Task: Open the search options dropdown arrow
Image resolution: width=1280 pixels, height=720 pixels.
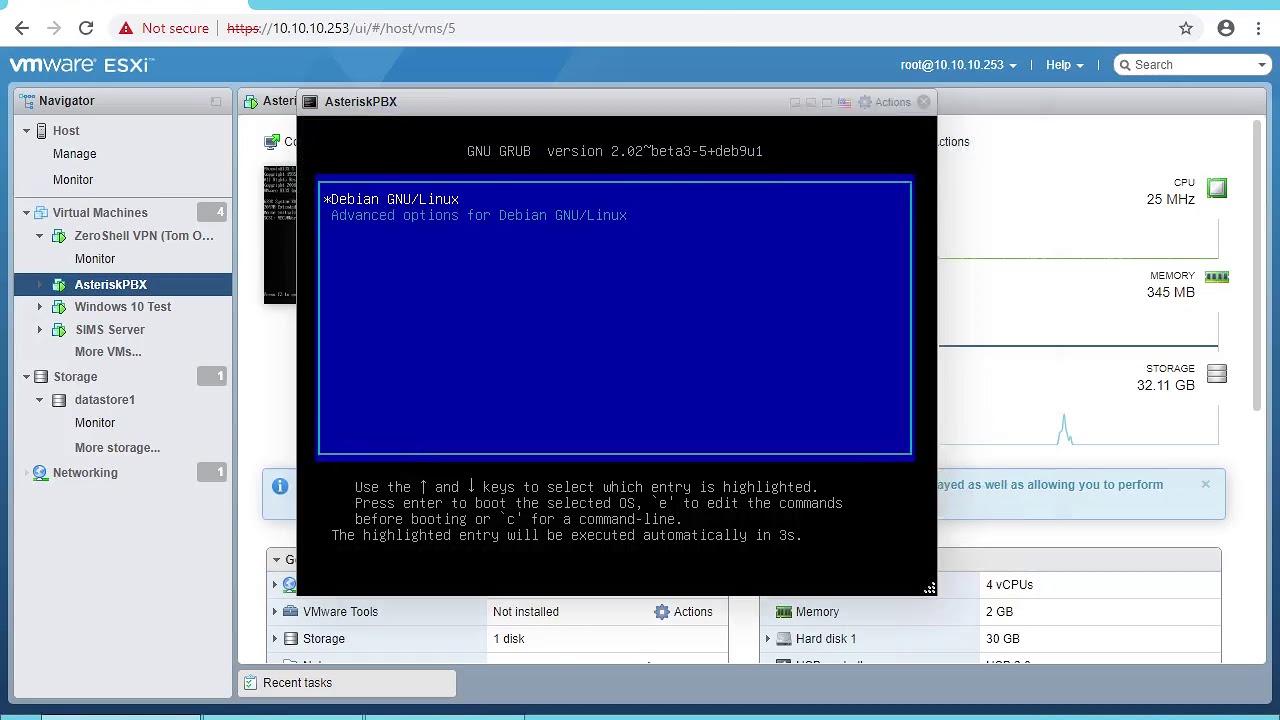Action: point(1262,65)
